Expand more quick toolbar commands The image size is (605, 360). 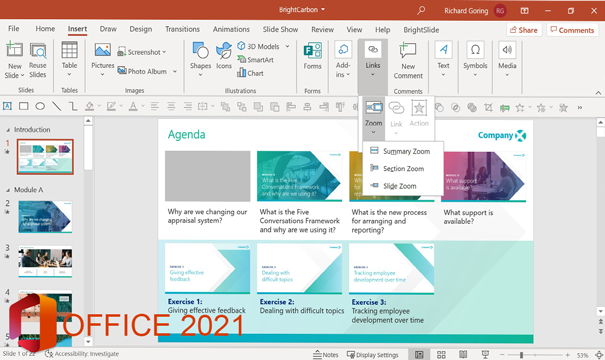[x=580, y=108]
